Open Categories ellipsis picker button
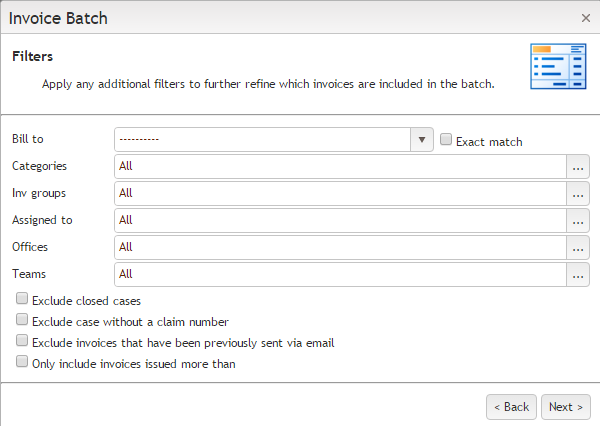Image resolution: width=600 pixels, height=426 pixels. point(578,166)
